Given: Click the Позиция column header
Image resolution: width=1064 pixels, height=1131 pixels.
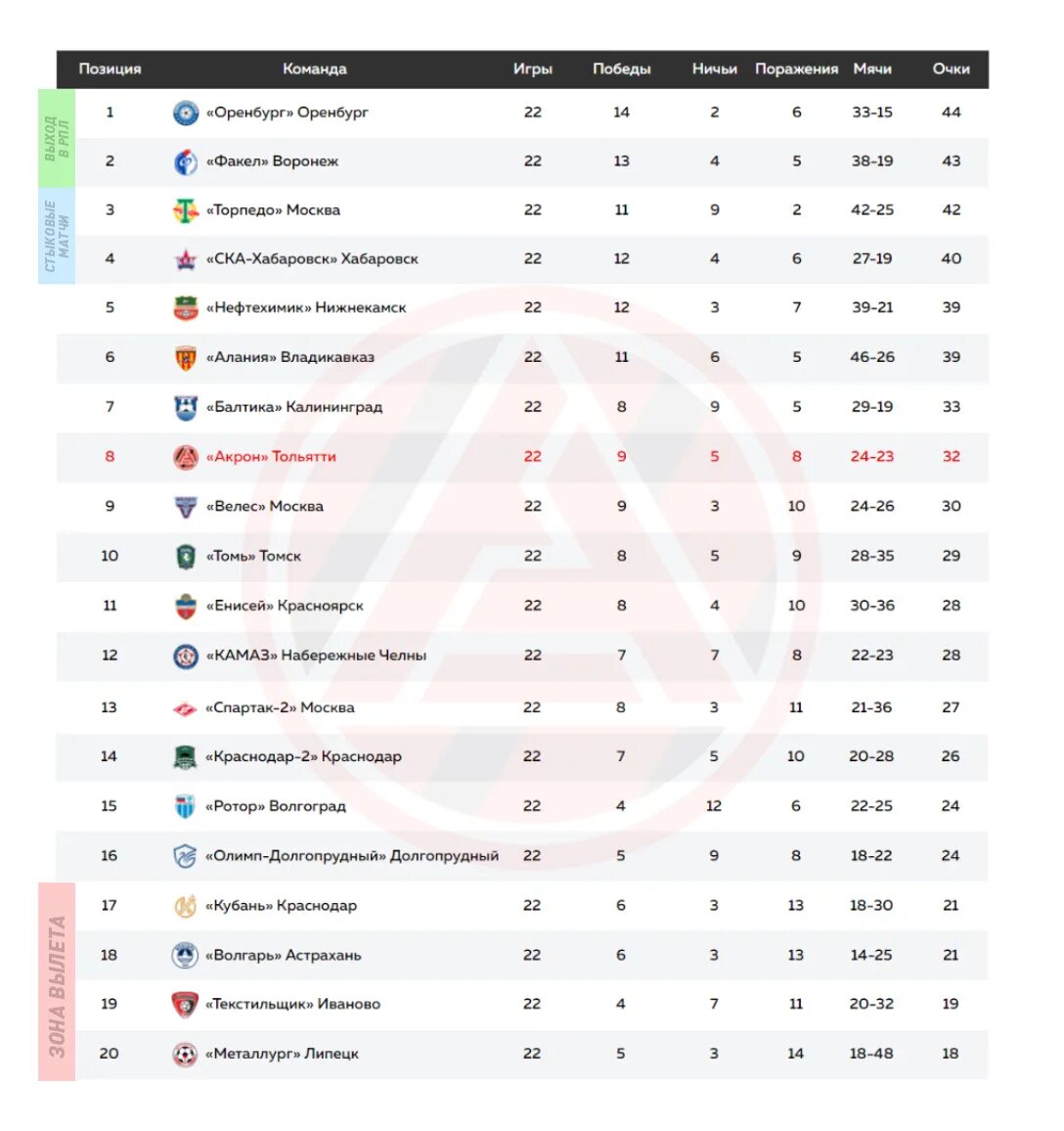Looking at the screenshot, I should pyautogui.click(x=110, y=69).
